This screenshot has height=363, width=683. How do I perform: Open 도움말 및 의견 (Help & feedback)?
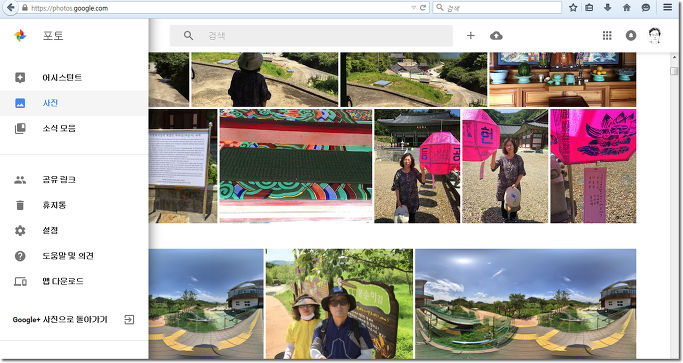(x=74, y=256)
